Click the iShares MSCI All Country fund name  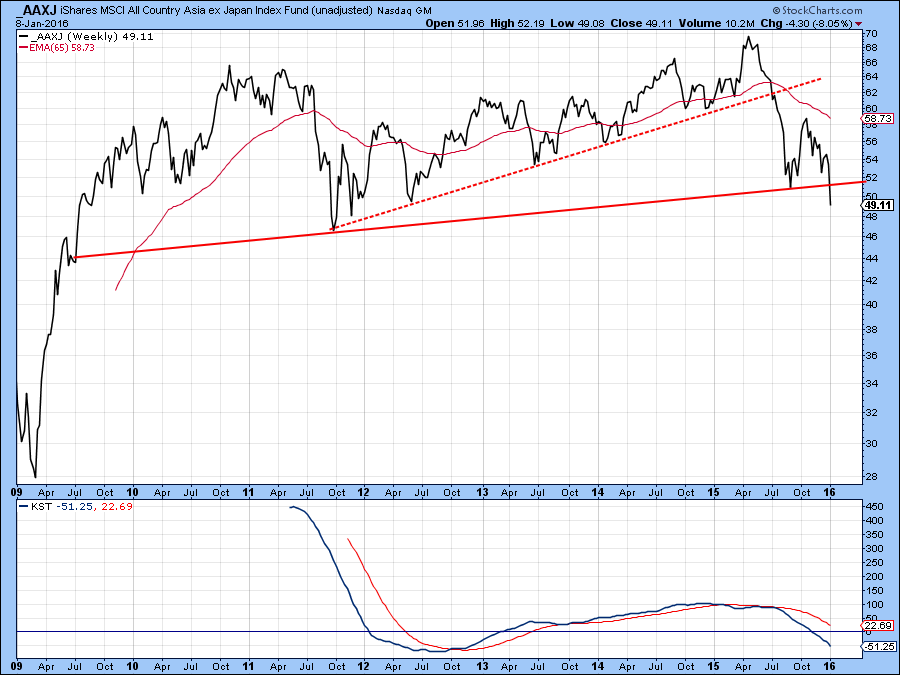point(216,10)
